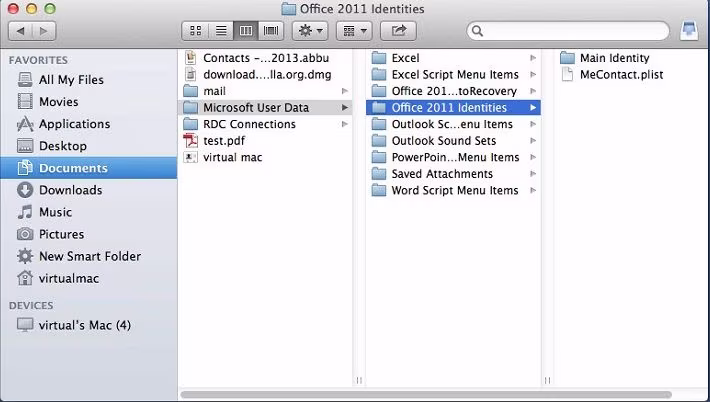
Task: Expand the Word Script Menu Items arrow
Action: [x=533, y=191]
